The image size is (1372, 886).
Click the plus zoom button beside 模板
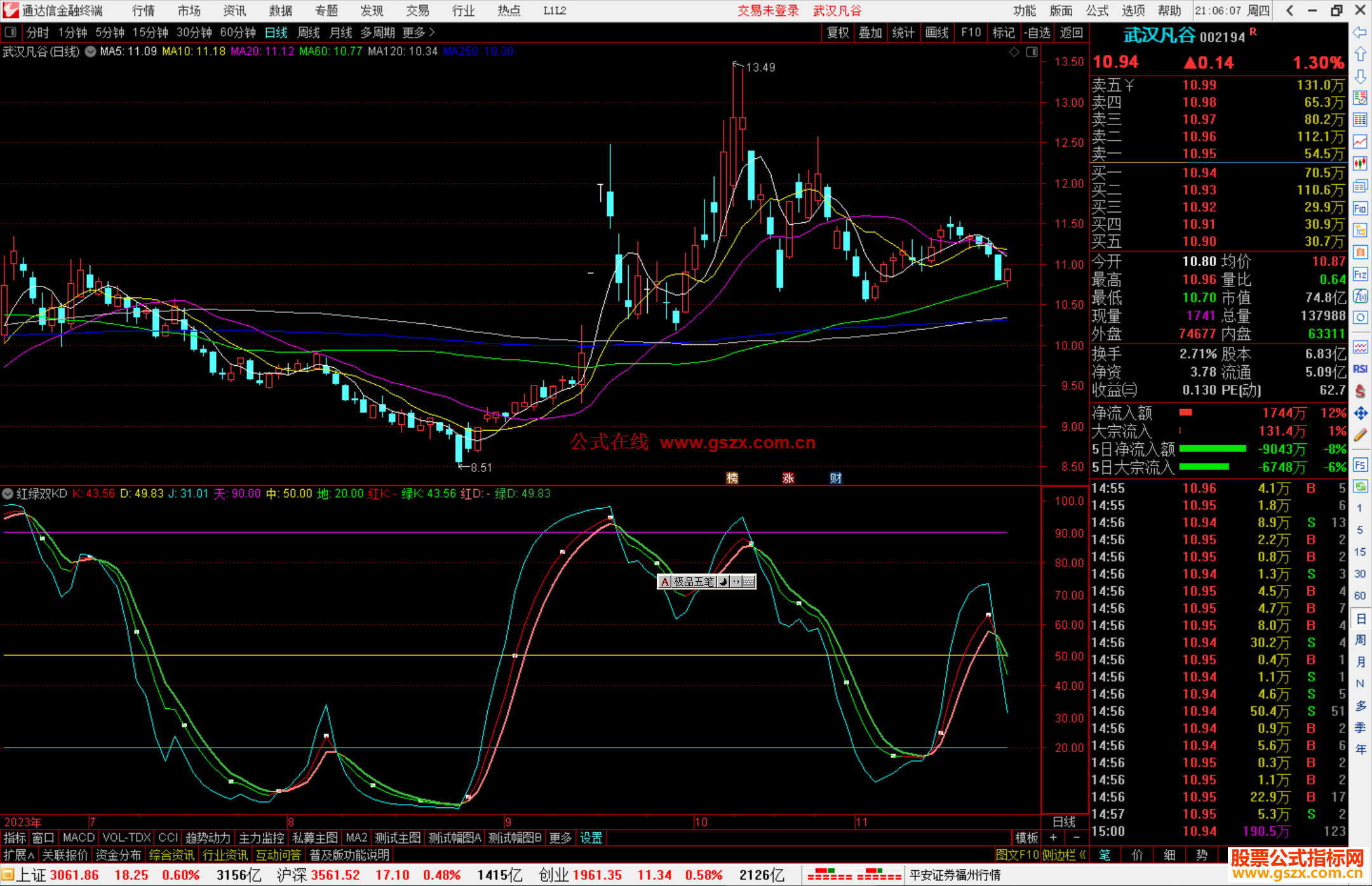click(1054, 838)
